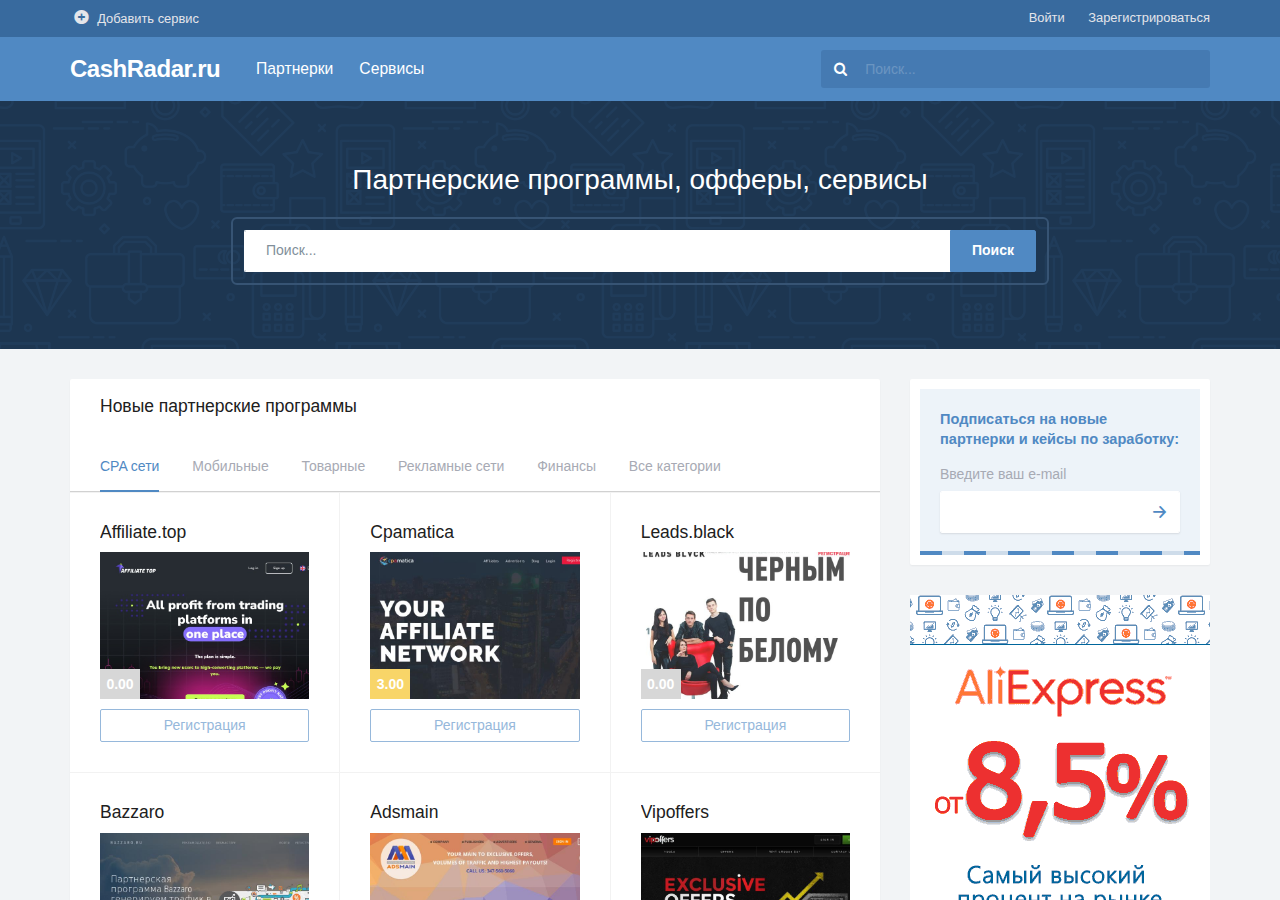Switch to the Товарные tab
This screenshot has height=900, width=1280.
[x=333, y=466]
